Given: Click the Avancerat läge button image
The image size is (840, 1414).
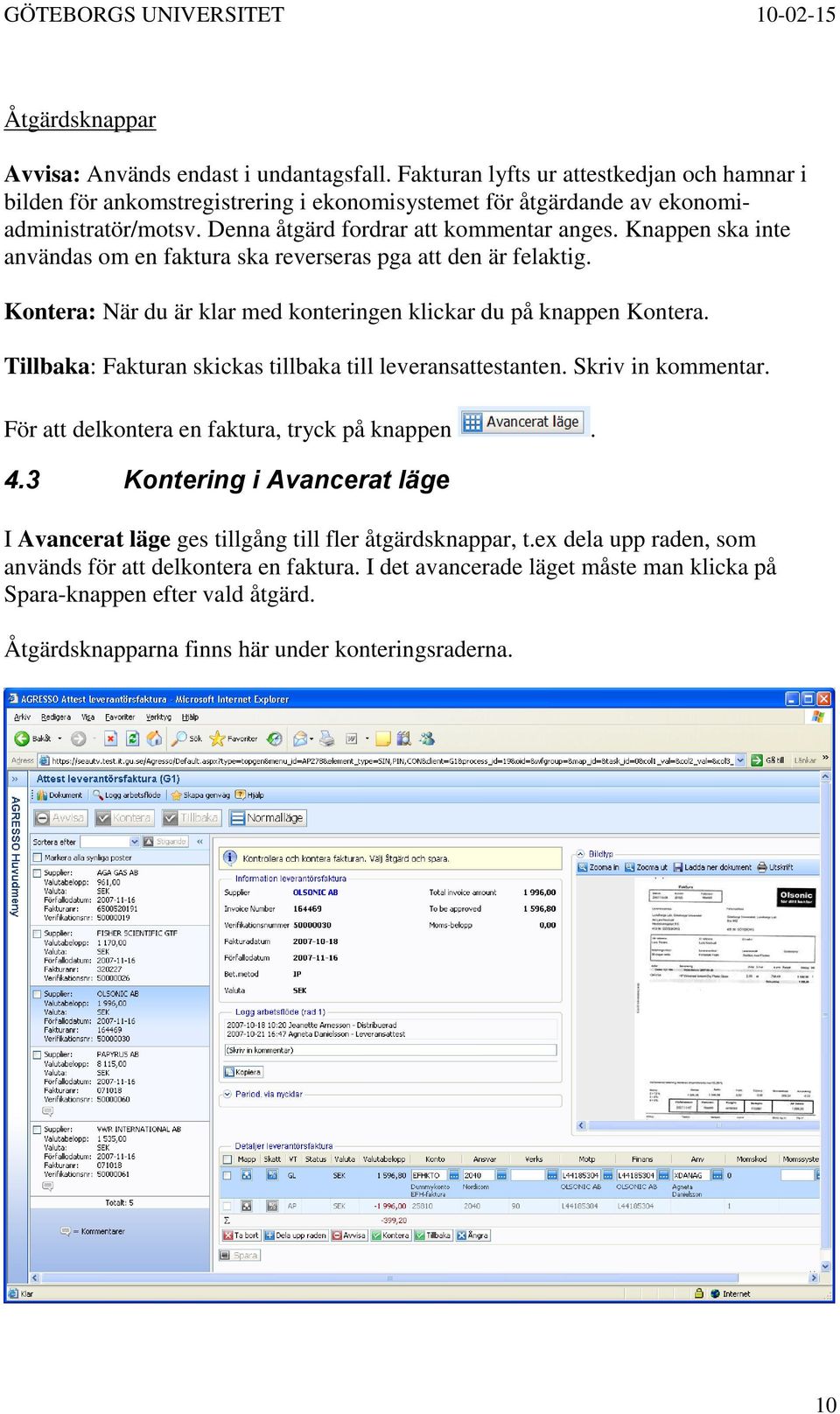Looking at the screenshot, I should pos(525,422).
